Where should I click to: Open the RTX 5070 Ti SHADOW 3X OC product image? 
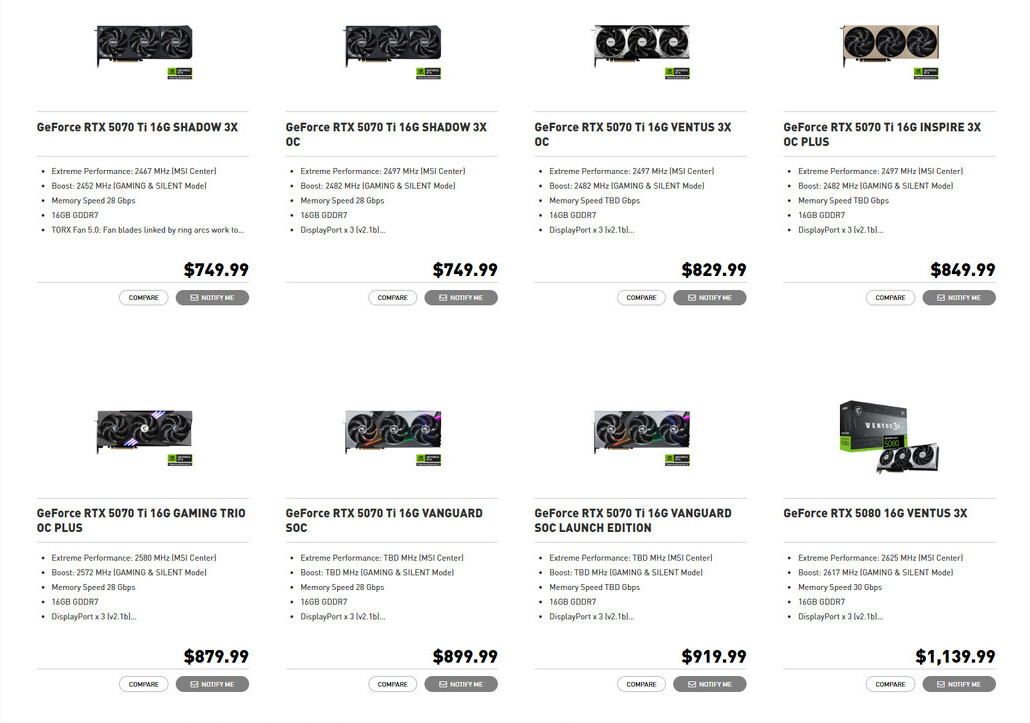coord(393,51)
